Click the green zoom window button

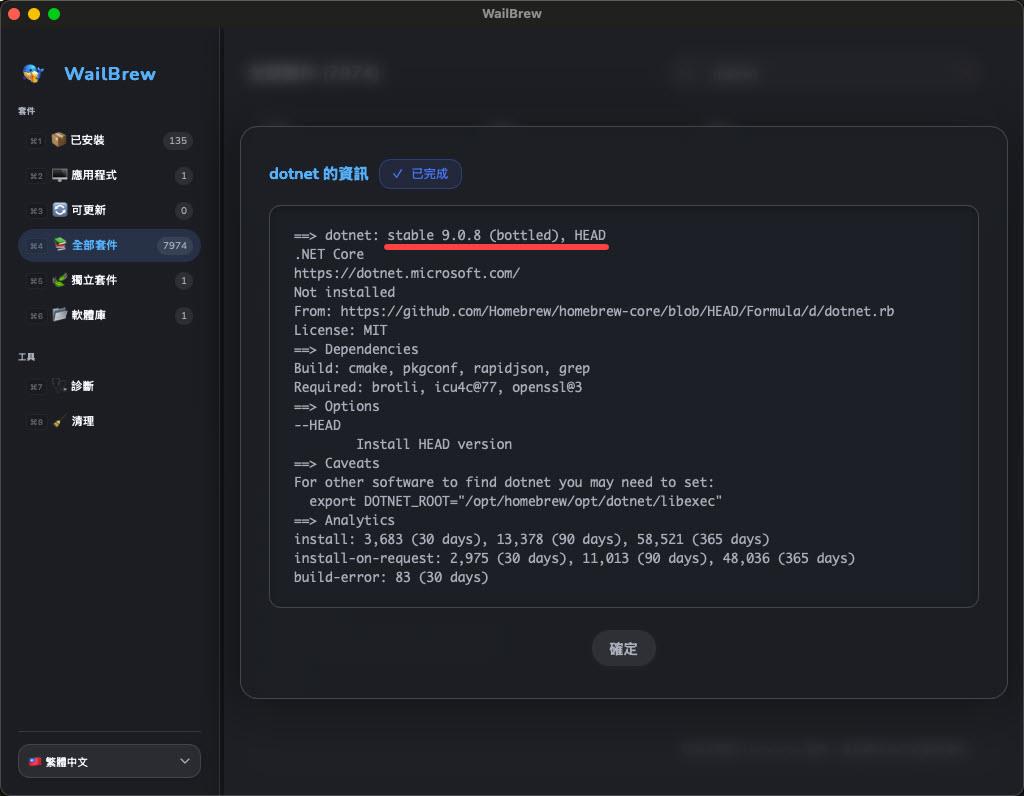[54, 14]
